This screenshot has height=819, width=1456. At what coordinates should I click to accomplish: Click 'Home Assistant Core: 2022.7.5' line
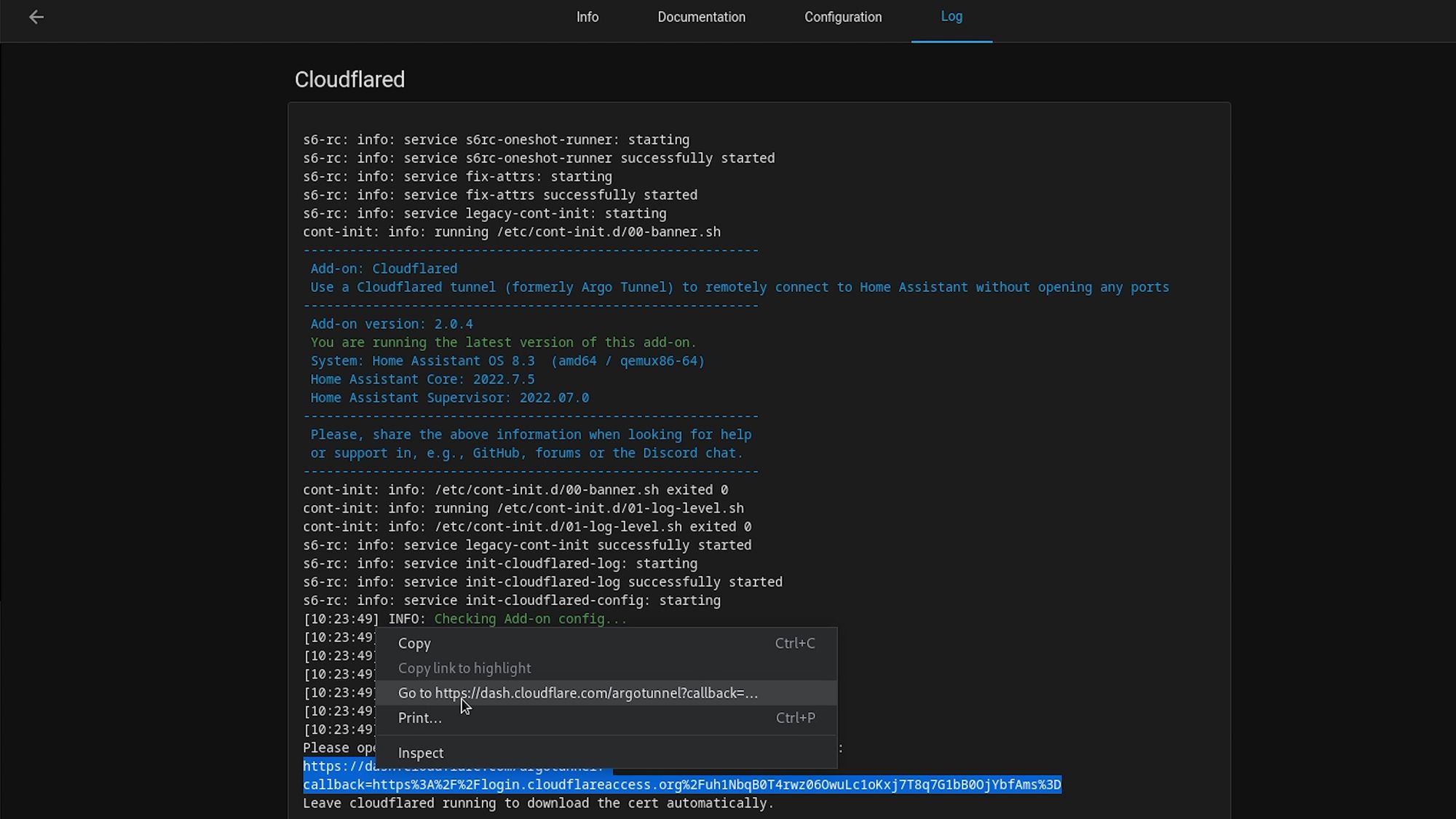(422, 379)
